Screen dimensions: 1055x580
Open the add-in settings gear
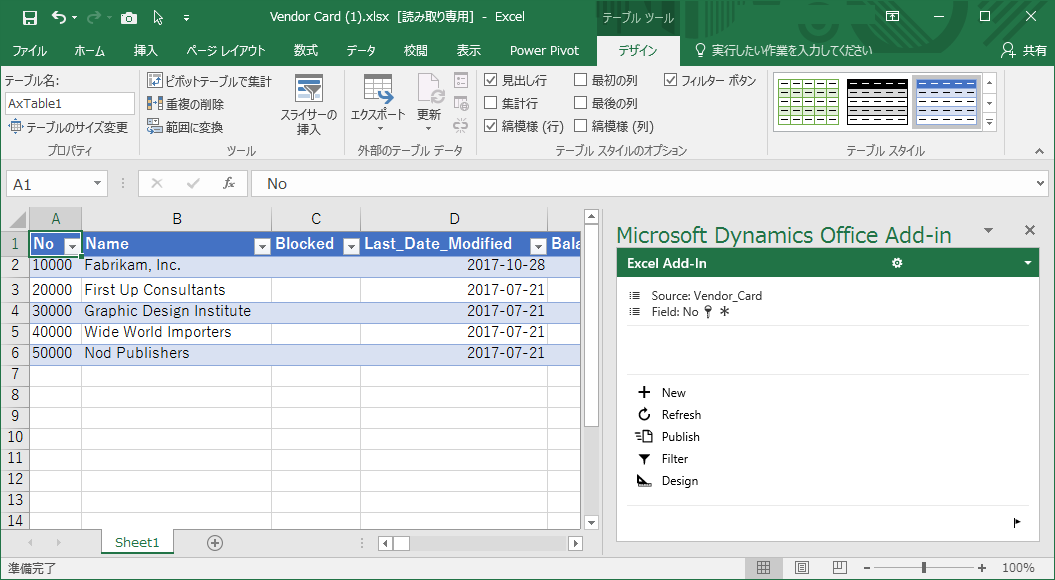tap(897, 263)
